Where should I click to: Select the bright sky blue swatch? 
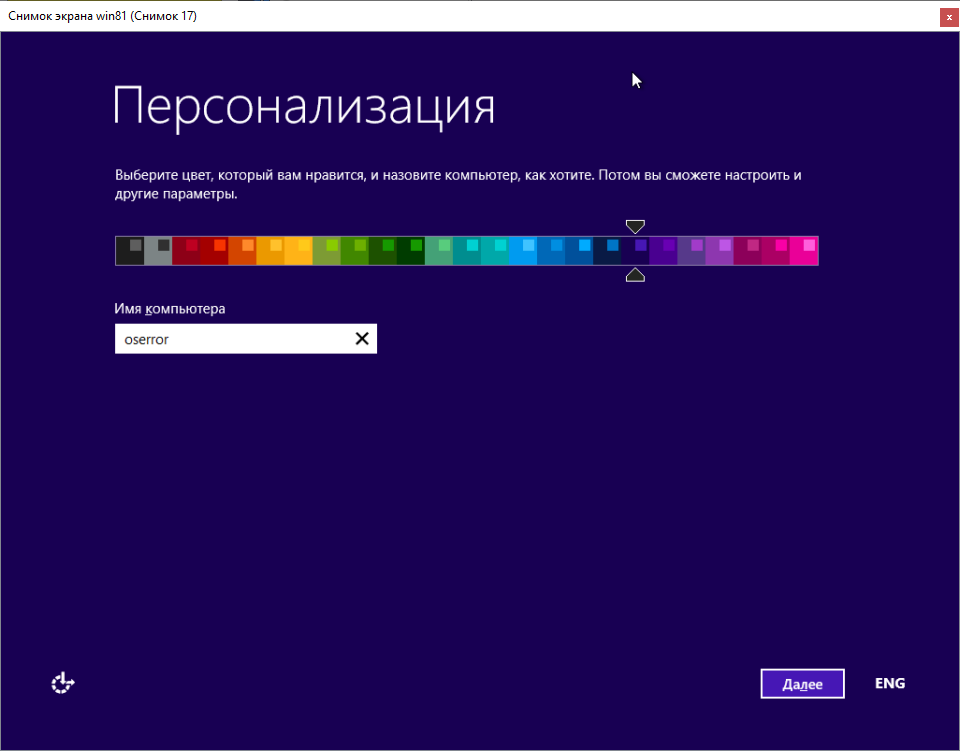click(x=523, y=251)
